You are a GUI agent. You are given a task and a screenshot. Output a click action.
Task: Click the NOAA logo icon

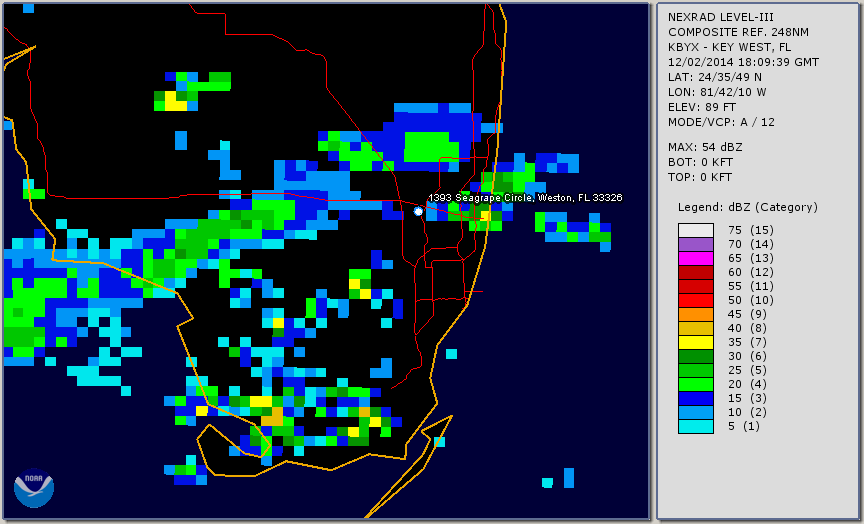(x=34, y=488)
